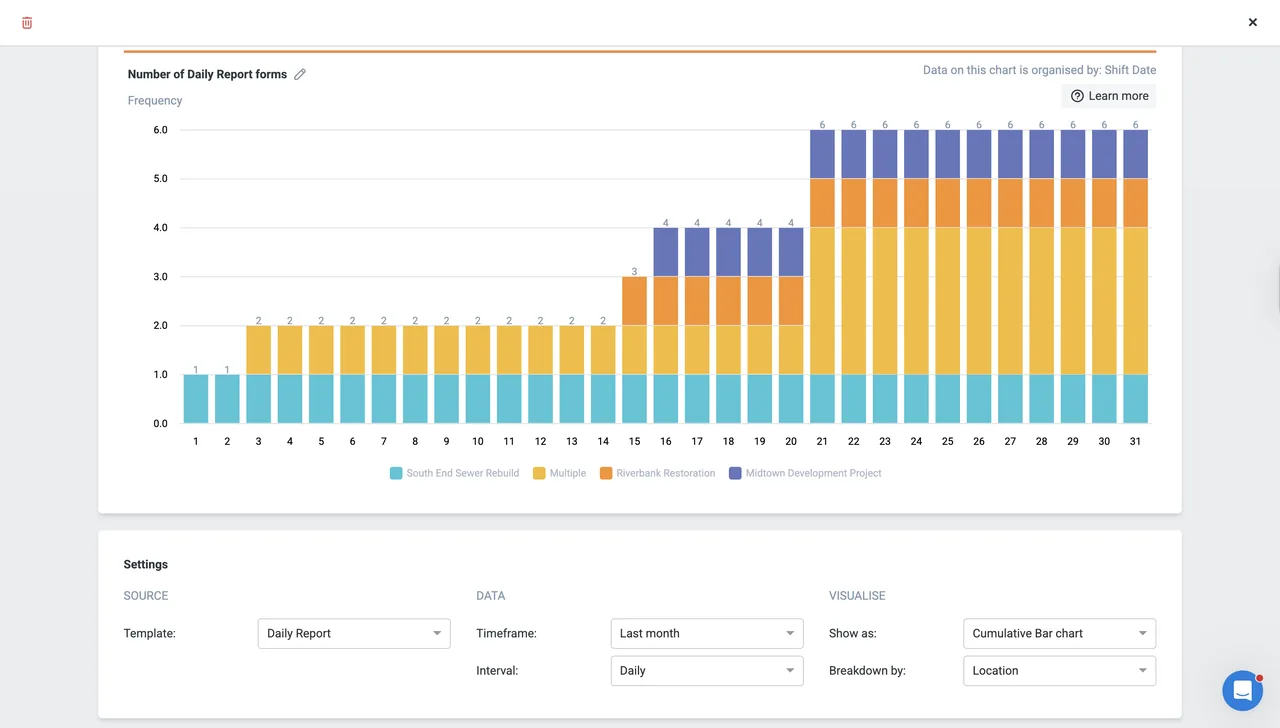Click x-axis label 20
1280x728 pixels.
[x=791, y=441]
